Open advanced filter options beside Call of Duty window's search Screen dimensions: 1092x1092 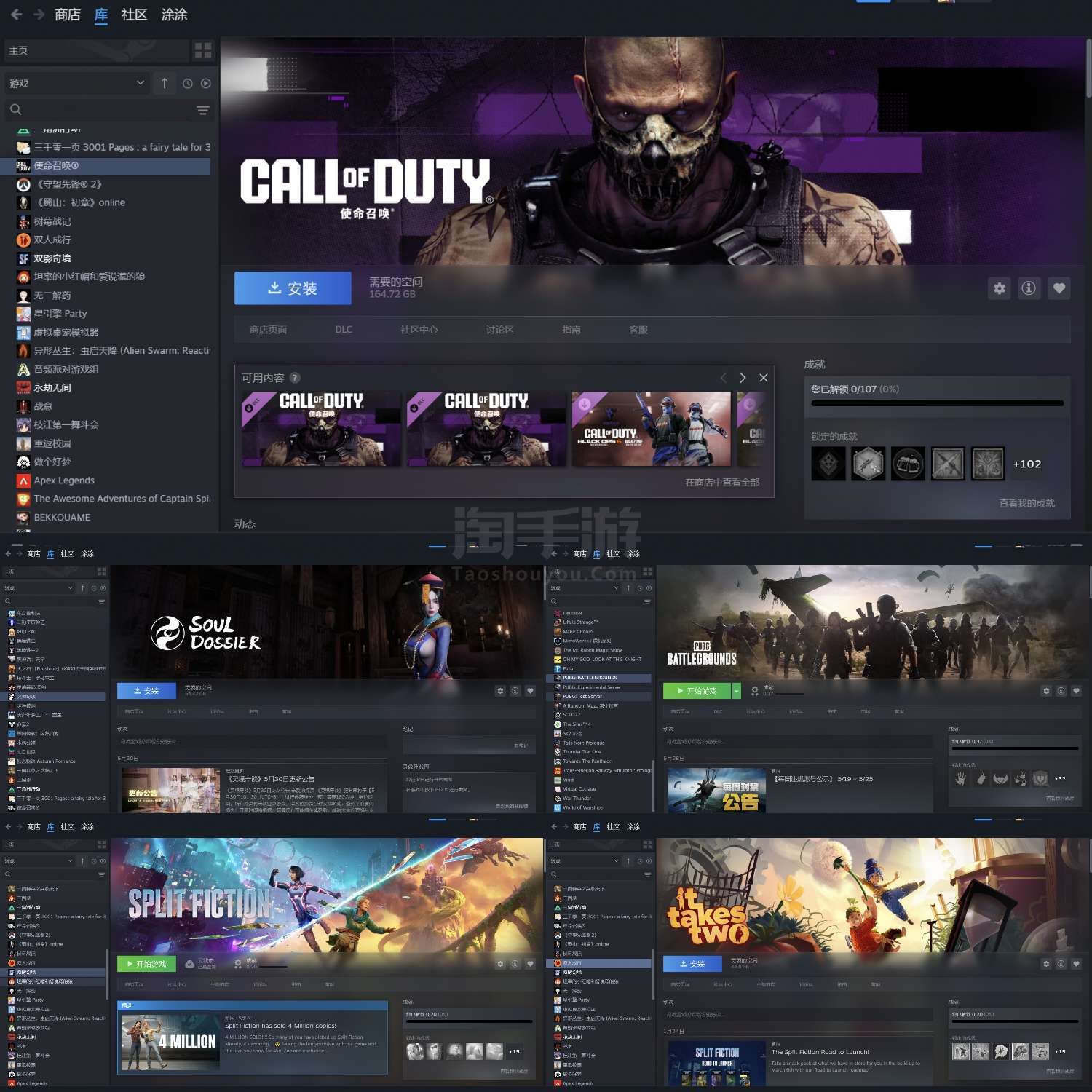pyautogui.click(x=202, y=110)
